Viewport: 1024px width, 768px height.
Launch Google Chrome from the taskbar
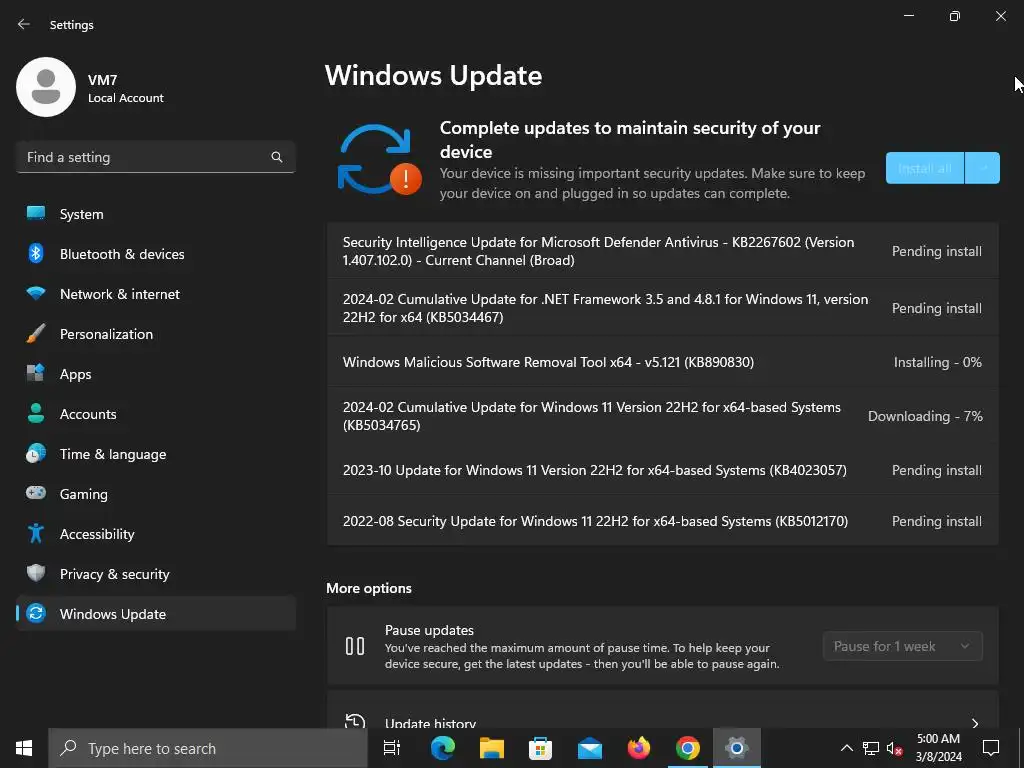click(x=688, y=748)
